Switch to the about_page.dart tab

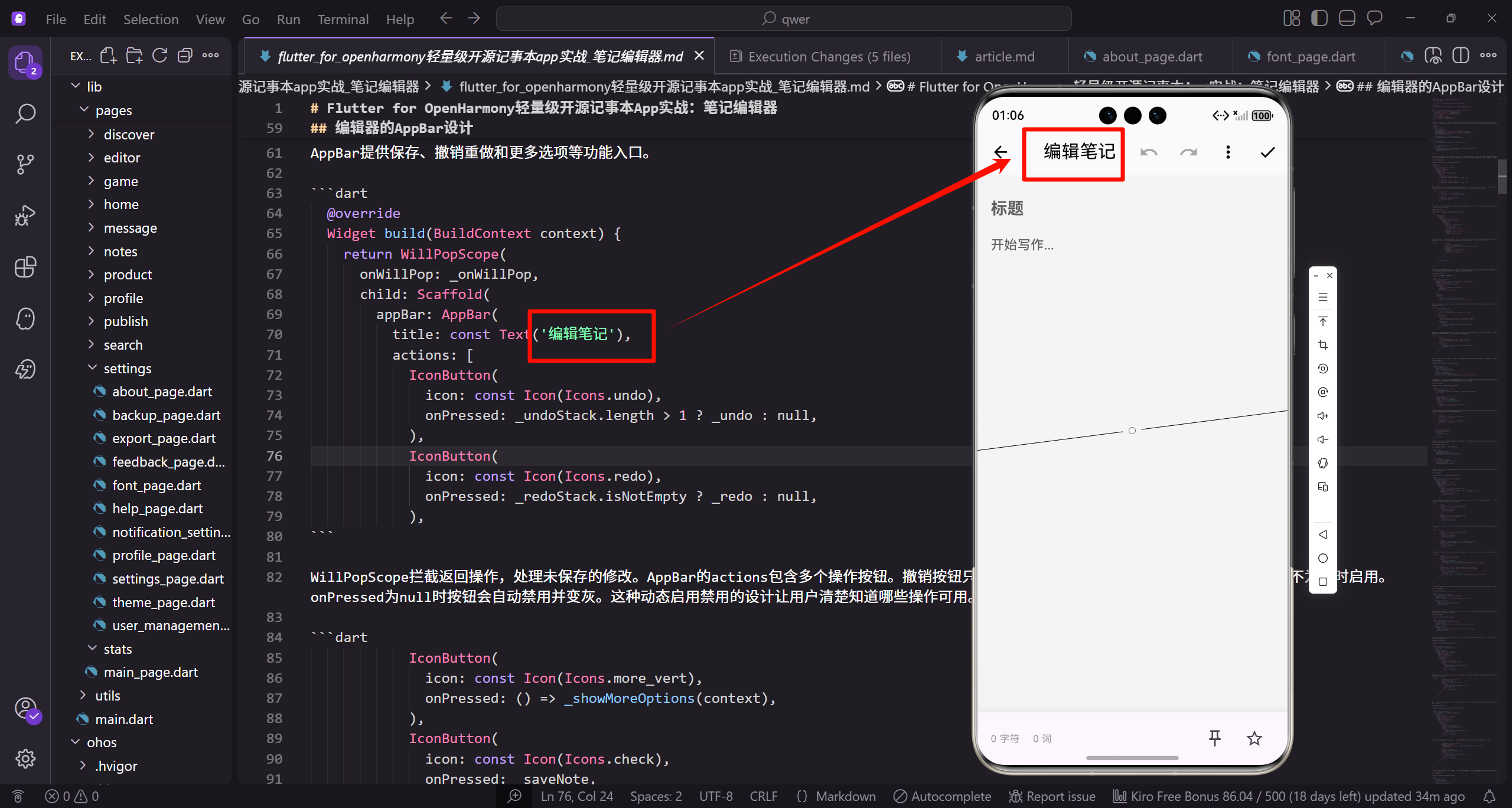tap(1152, 57)
